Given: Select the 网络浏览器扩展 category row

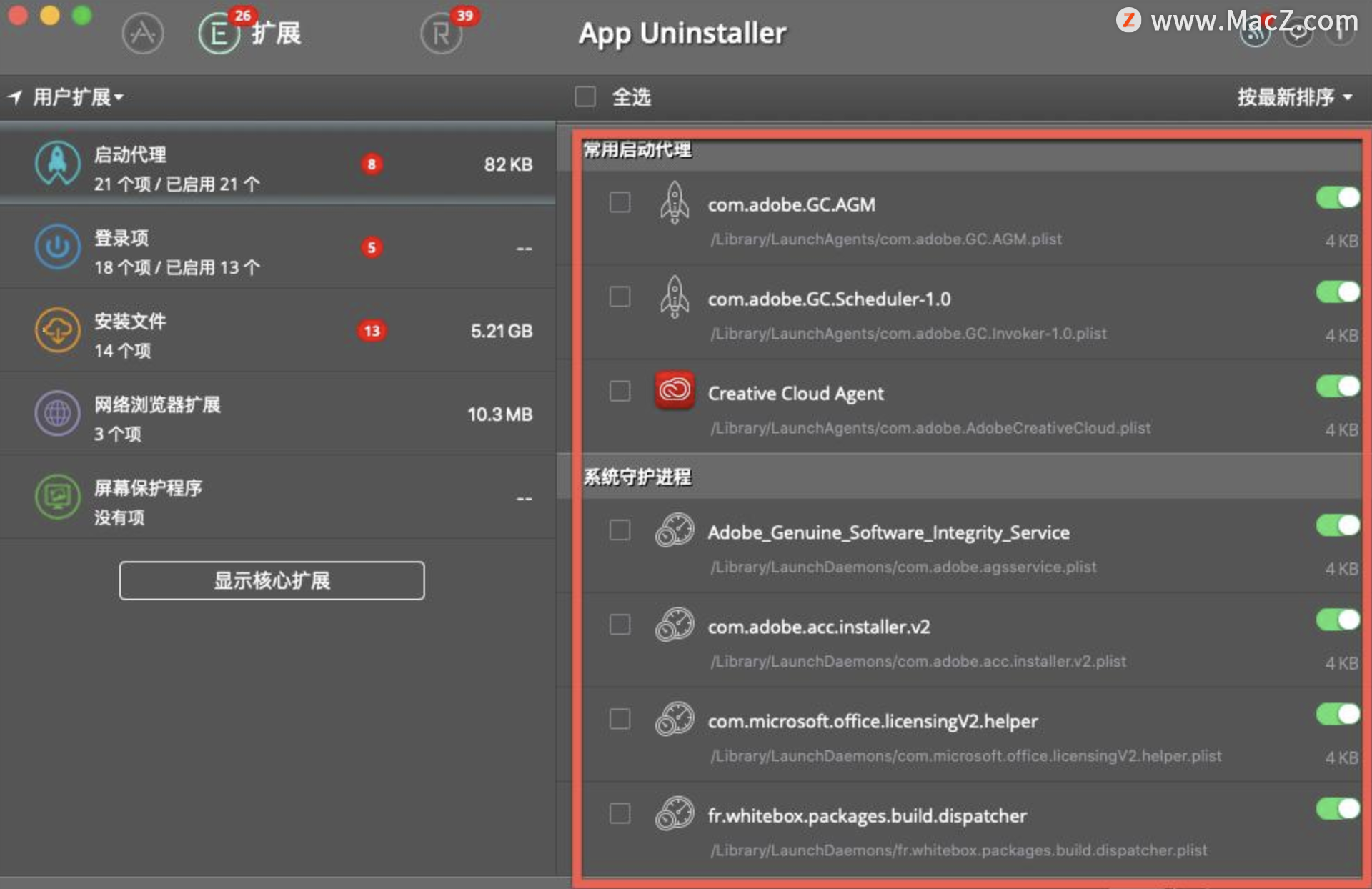Looking at the screenshot, I should pyautogui.click(x=277, y=414).
